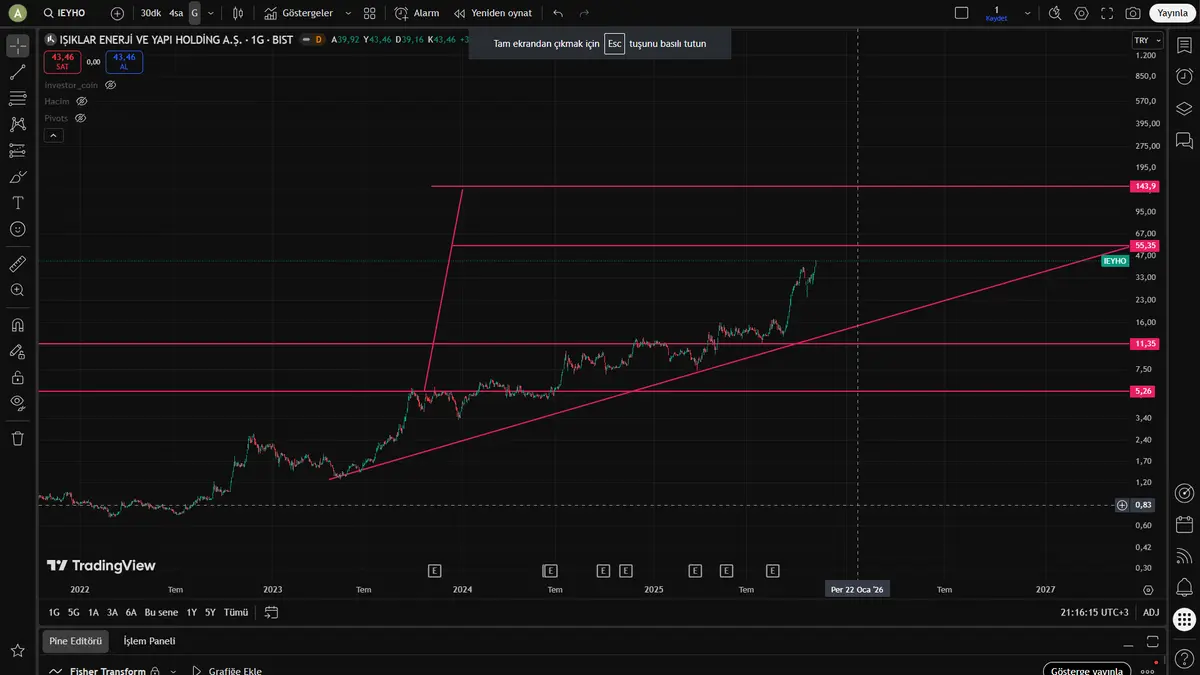The width and height of the screenshot is (1200, 675).
Task: Click the Yayınla publish button
Action: 1172,13
